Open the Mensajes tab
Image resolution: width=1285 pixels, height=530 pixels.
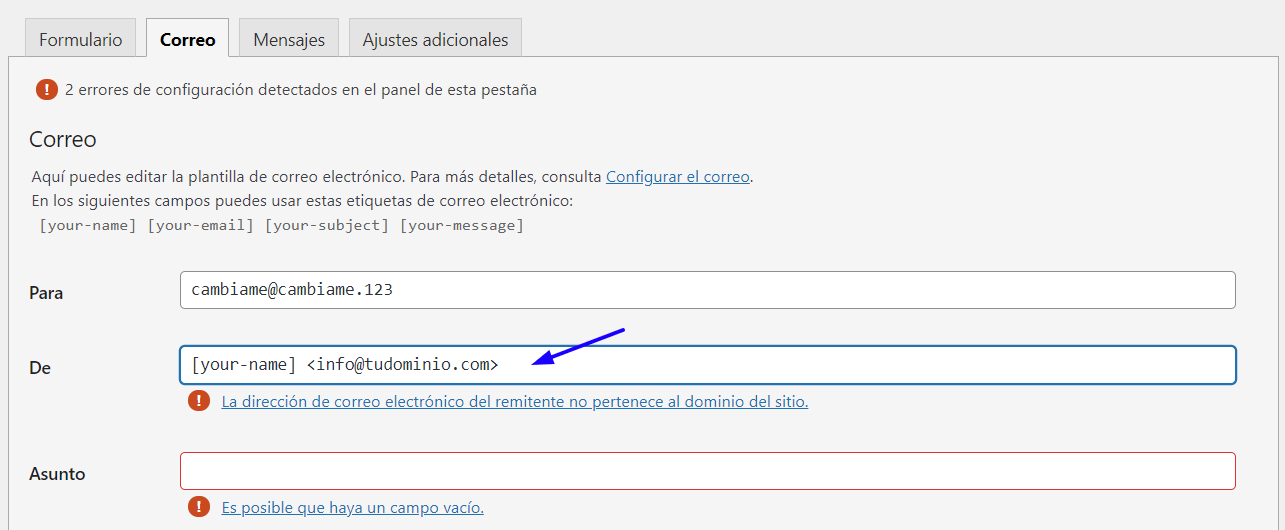pyautogui.click(x=289, y=39)
